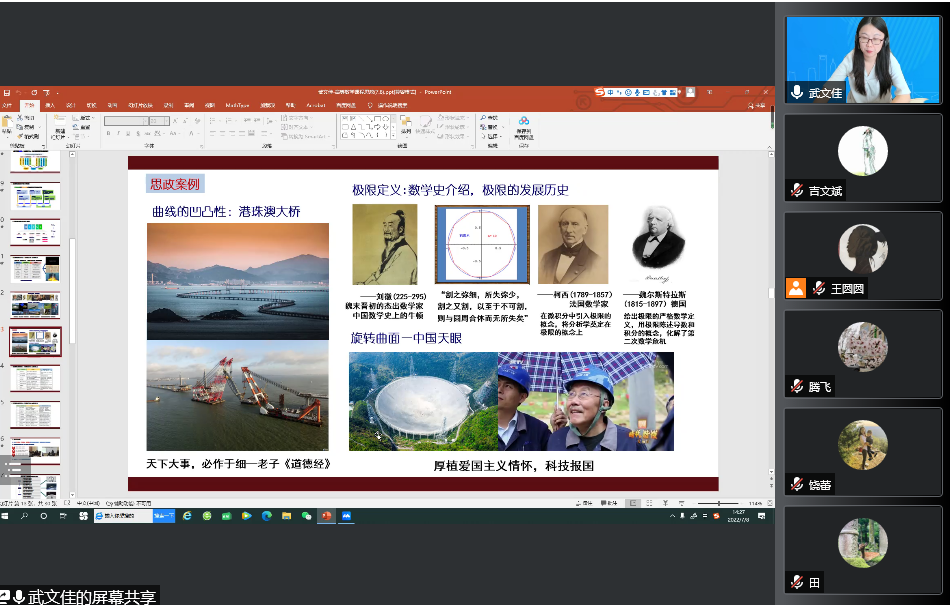950x605 pixels.
Task: Click the Sogou input method S icon
Action: pos(600,92)
